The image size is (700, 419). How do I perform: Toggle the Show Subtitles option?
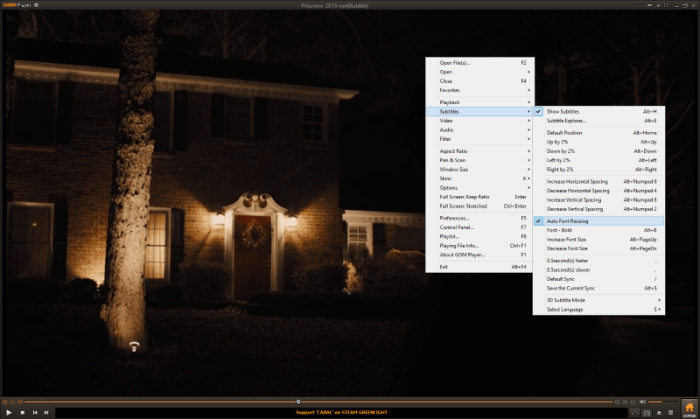(563, 111)
